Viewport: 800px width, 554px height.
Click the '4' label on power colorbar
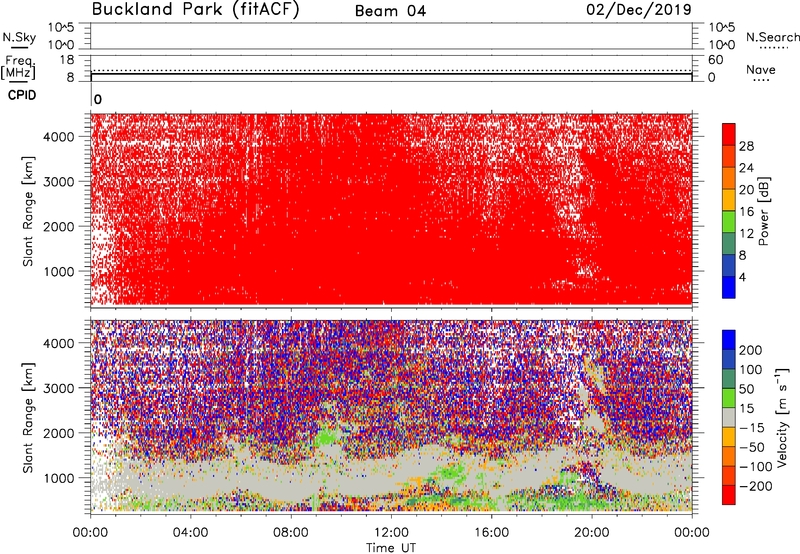742,277
